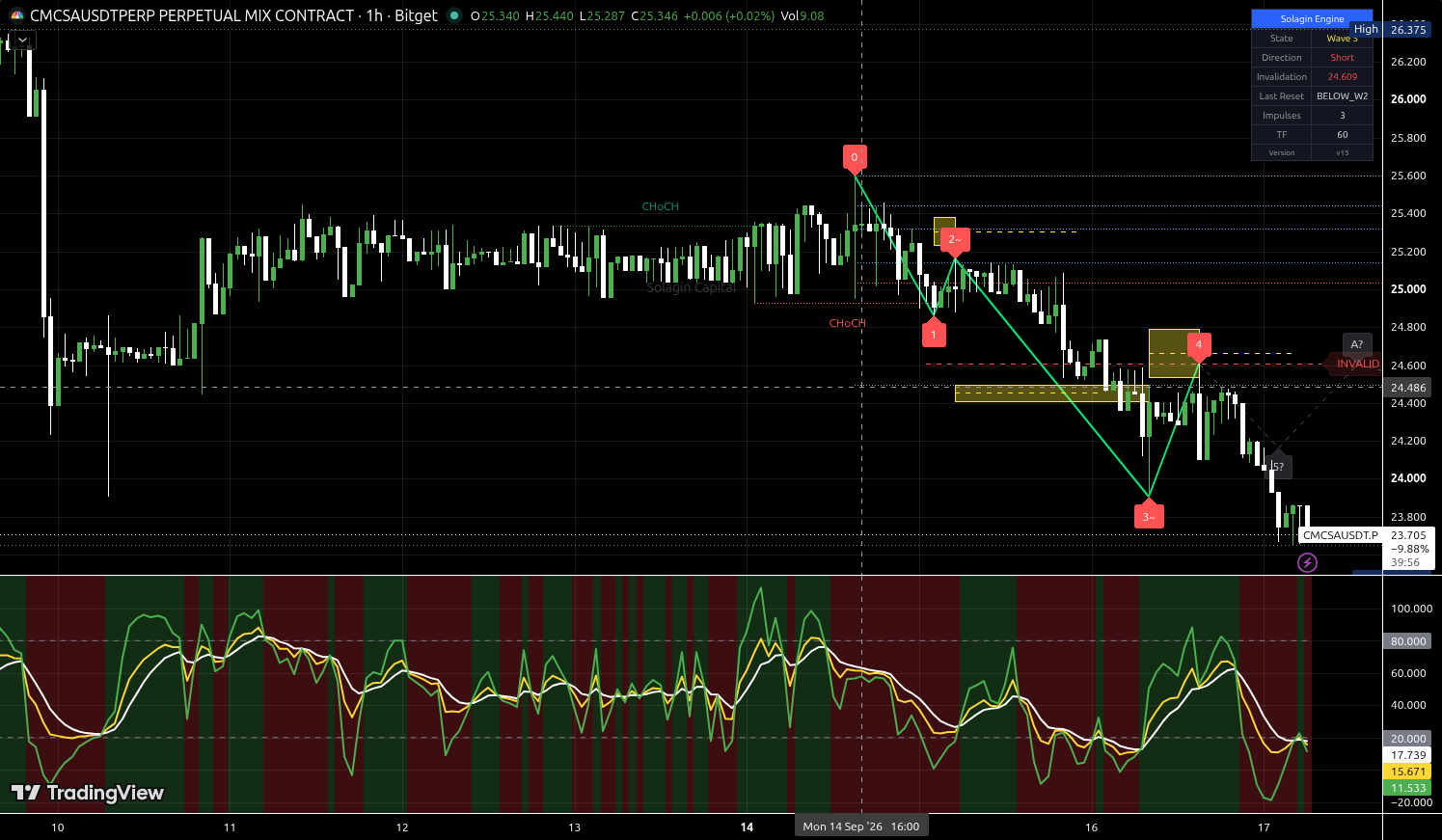Click the CMCSA symbol logo icon
The width and height of the screenshot is (1442, 840).
(x=16, y=15)
